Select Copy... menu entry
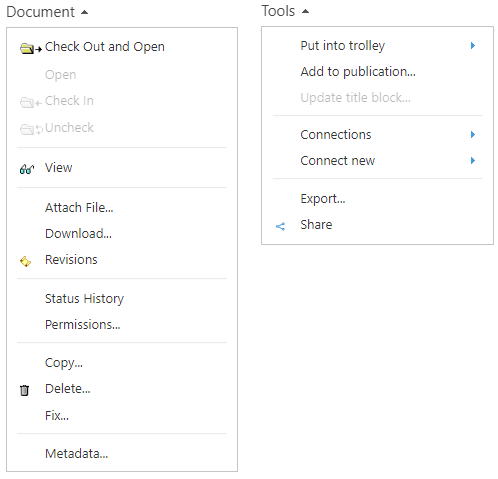The width and height of the screenshot is (498, 479). coord(64,363)
